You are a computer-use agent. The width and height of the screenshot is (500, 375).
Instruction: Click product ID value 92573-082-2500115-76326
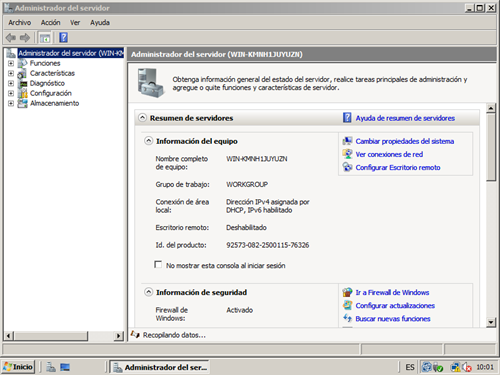coord(268,245)
